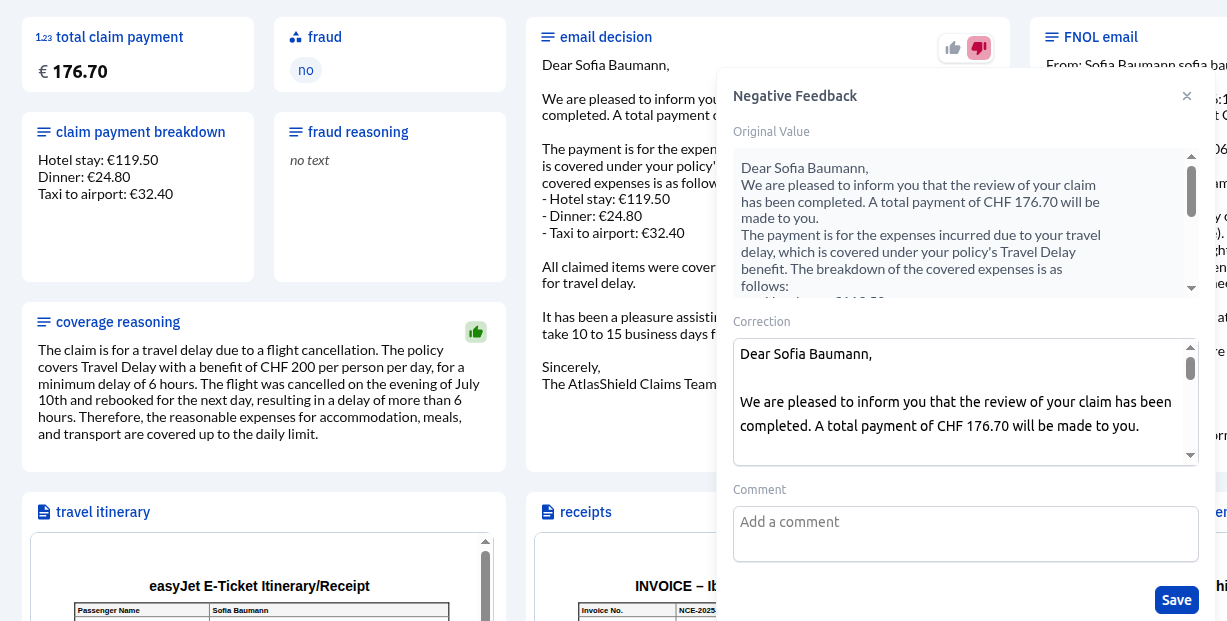The image size is (1227, 621).
Task: Type in the Add a comment field
Action: 965,534
